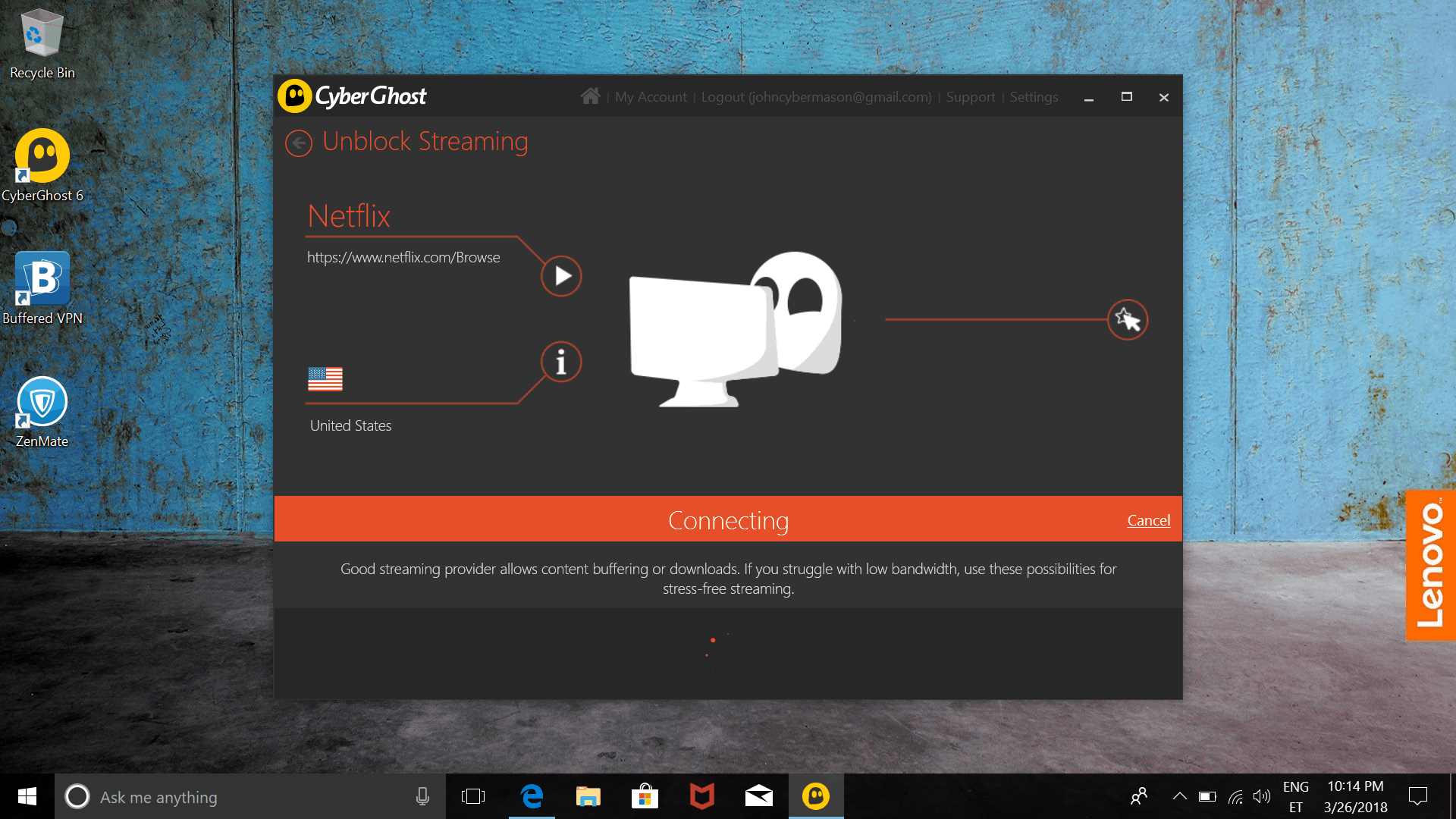This screenshot has width=1456, height=819.
Task: Click the star cursor favorite icon
Action: (1128, 319)
